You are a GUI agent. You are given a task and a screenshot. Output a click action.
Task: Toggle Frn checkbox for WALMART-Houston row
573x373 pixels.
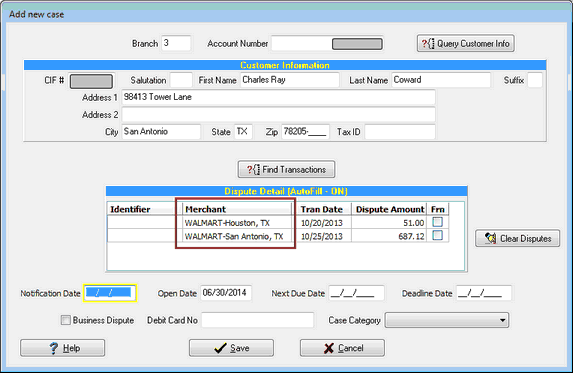pyautogui.click(x=437, y=222)
